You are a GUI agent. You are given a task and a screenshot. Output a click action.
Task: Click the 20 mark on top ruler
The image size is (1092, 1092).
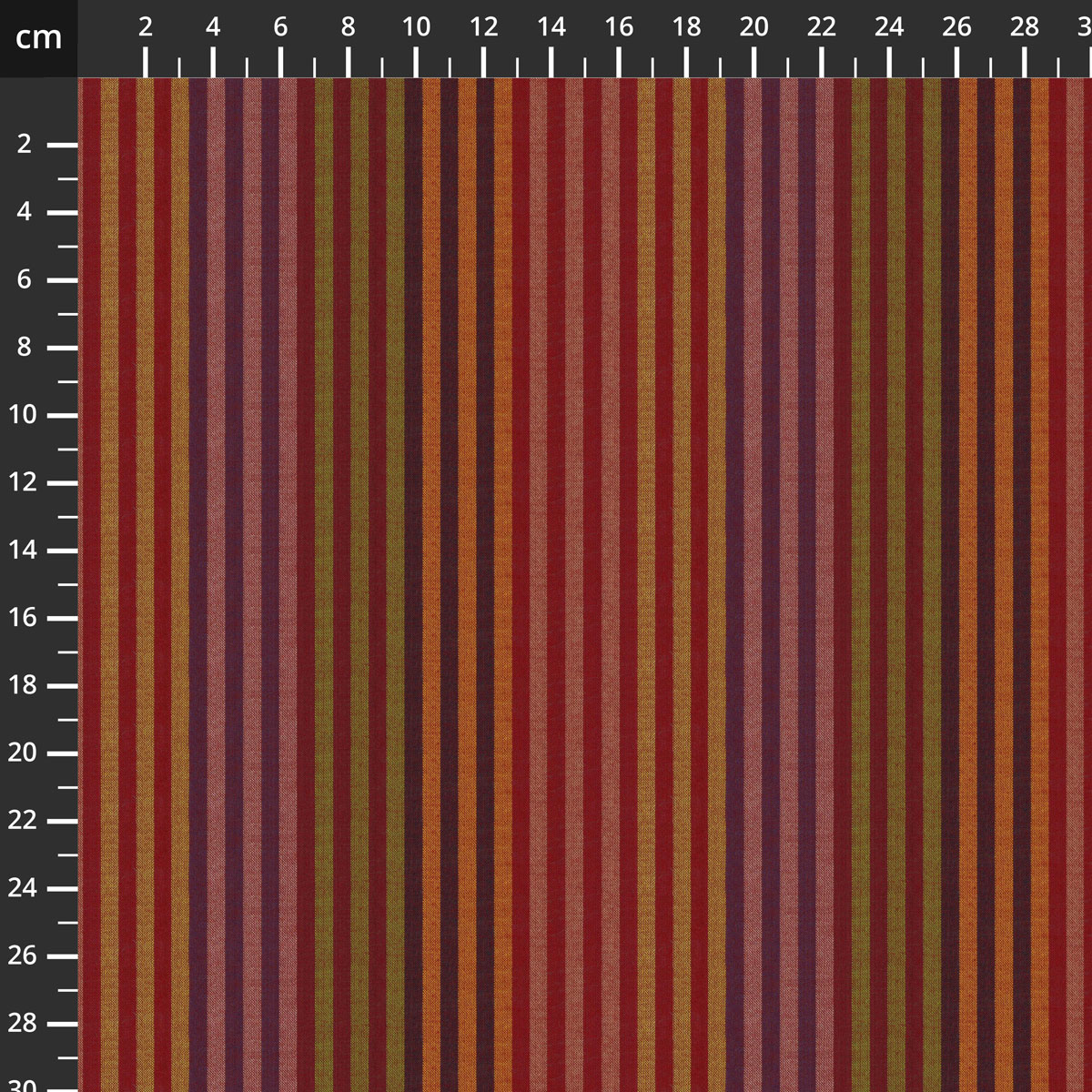pos(753,28)
